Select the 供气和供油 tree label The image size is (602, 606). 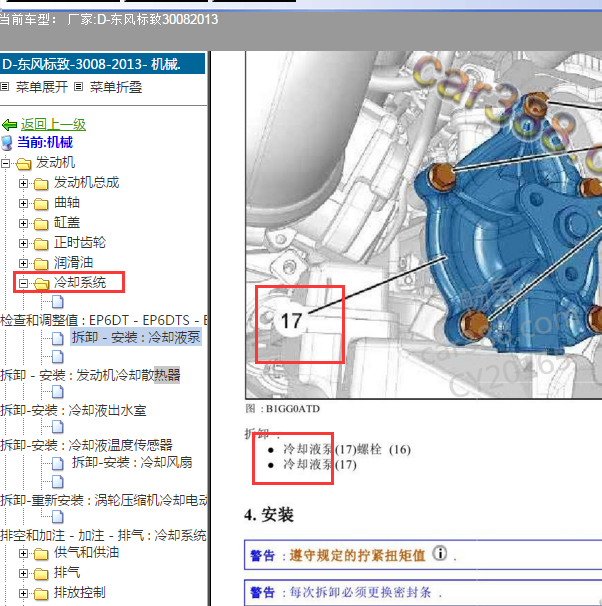coord(86,552)
